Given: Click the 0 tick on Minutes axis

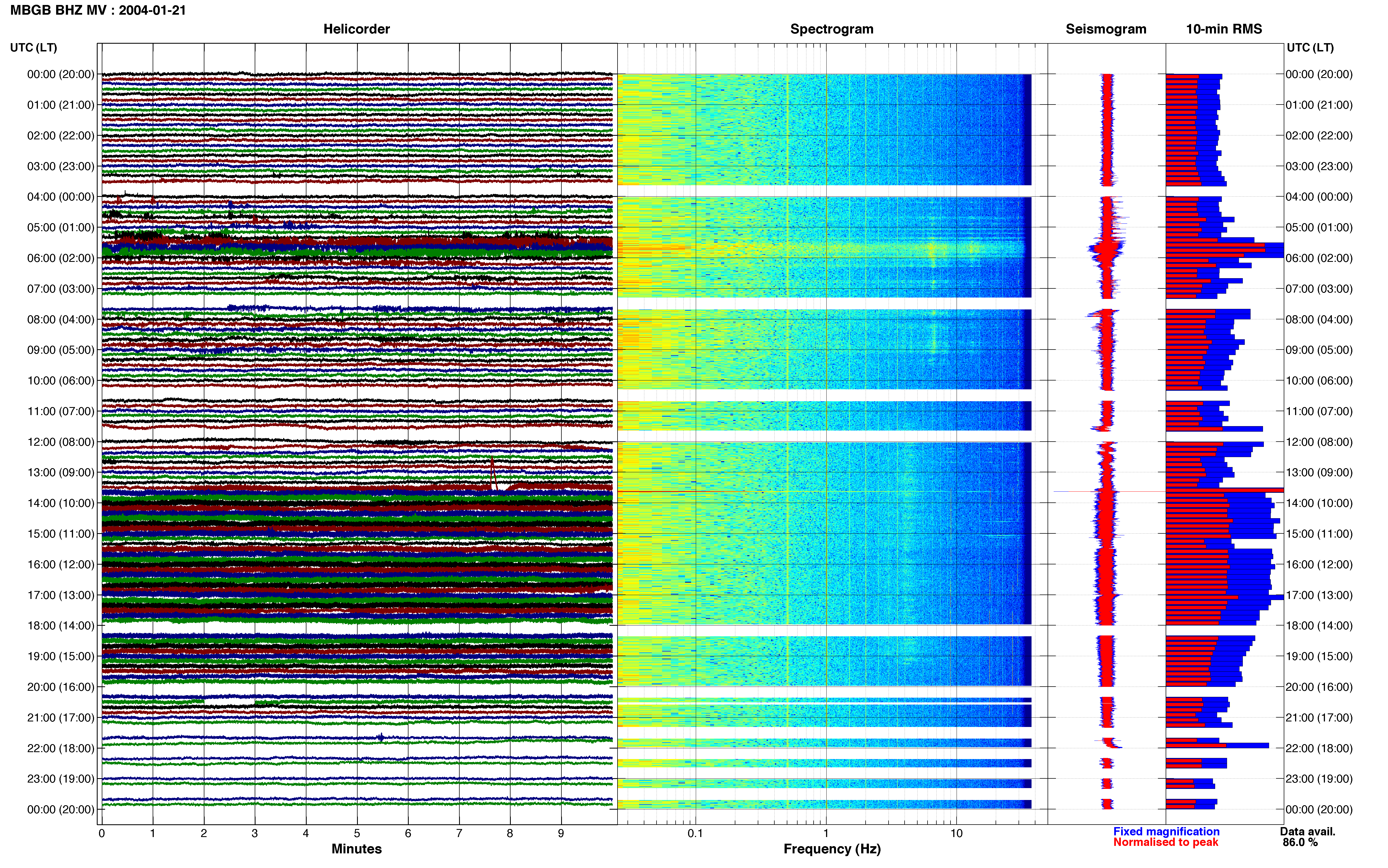Looking at the screenshot, I should 101,833.
